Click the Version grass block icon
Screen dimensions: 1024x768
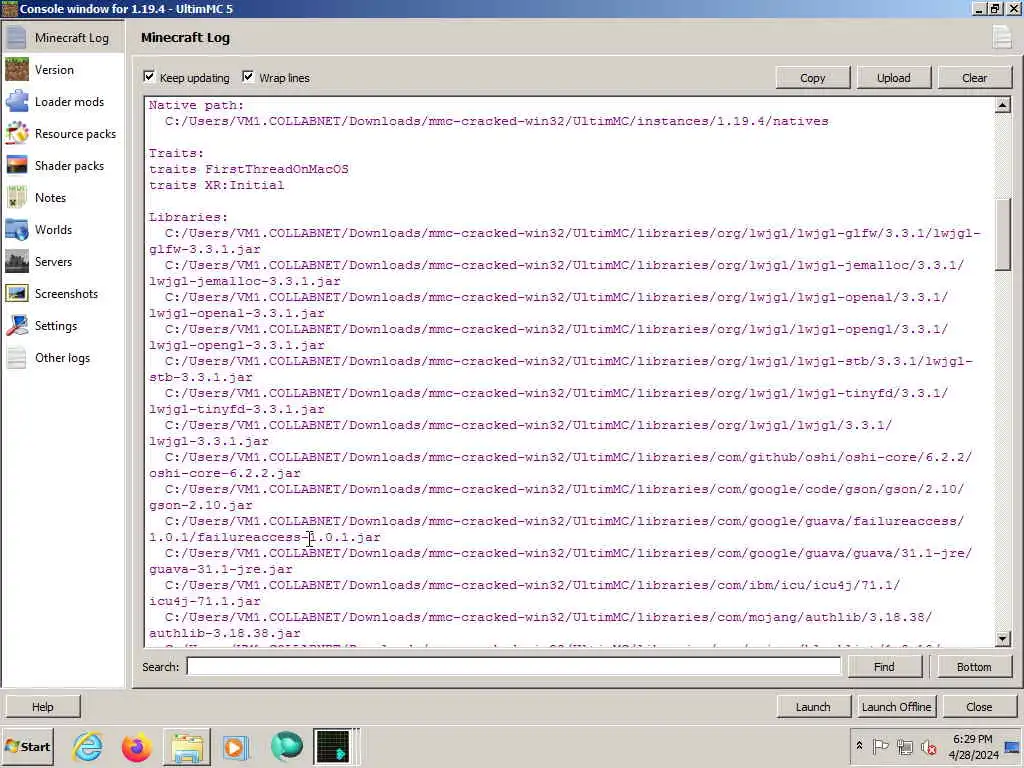click(16, 70)
